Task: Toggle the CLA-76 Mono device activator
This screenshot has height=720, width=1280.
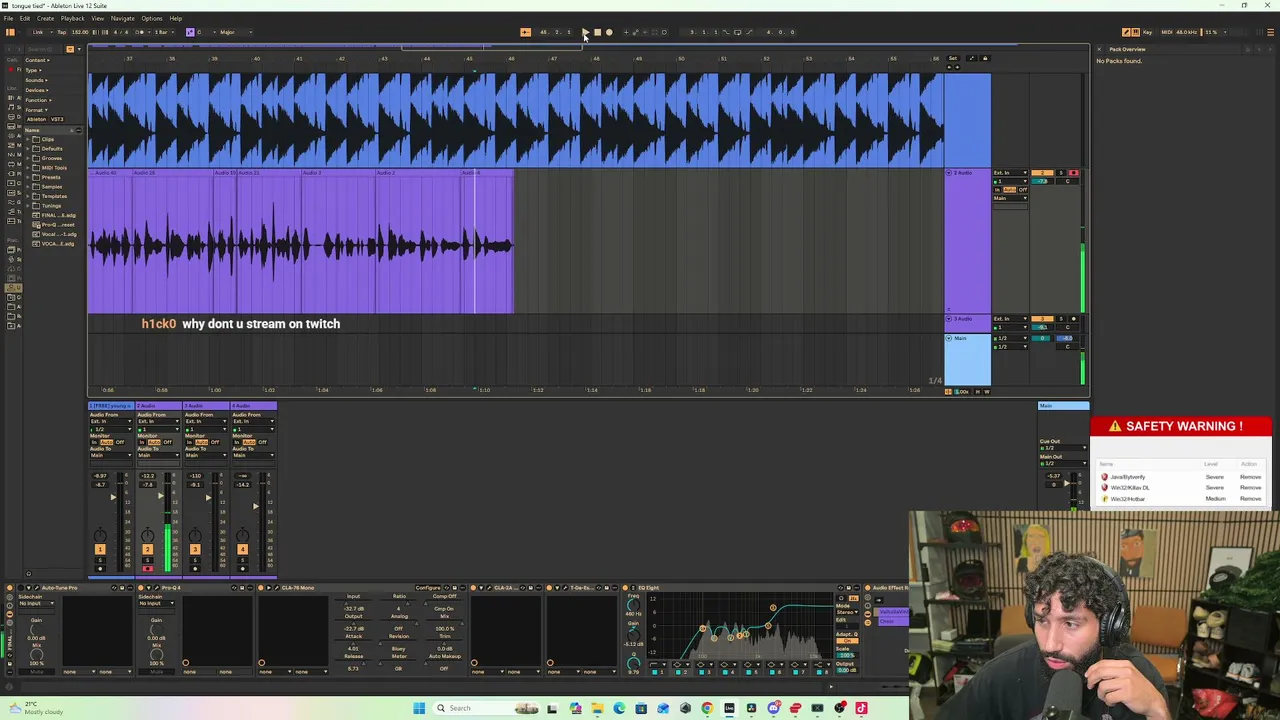Action: point(261,587)
